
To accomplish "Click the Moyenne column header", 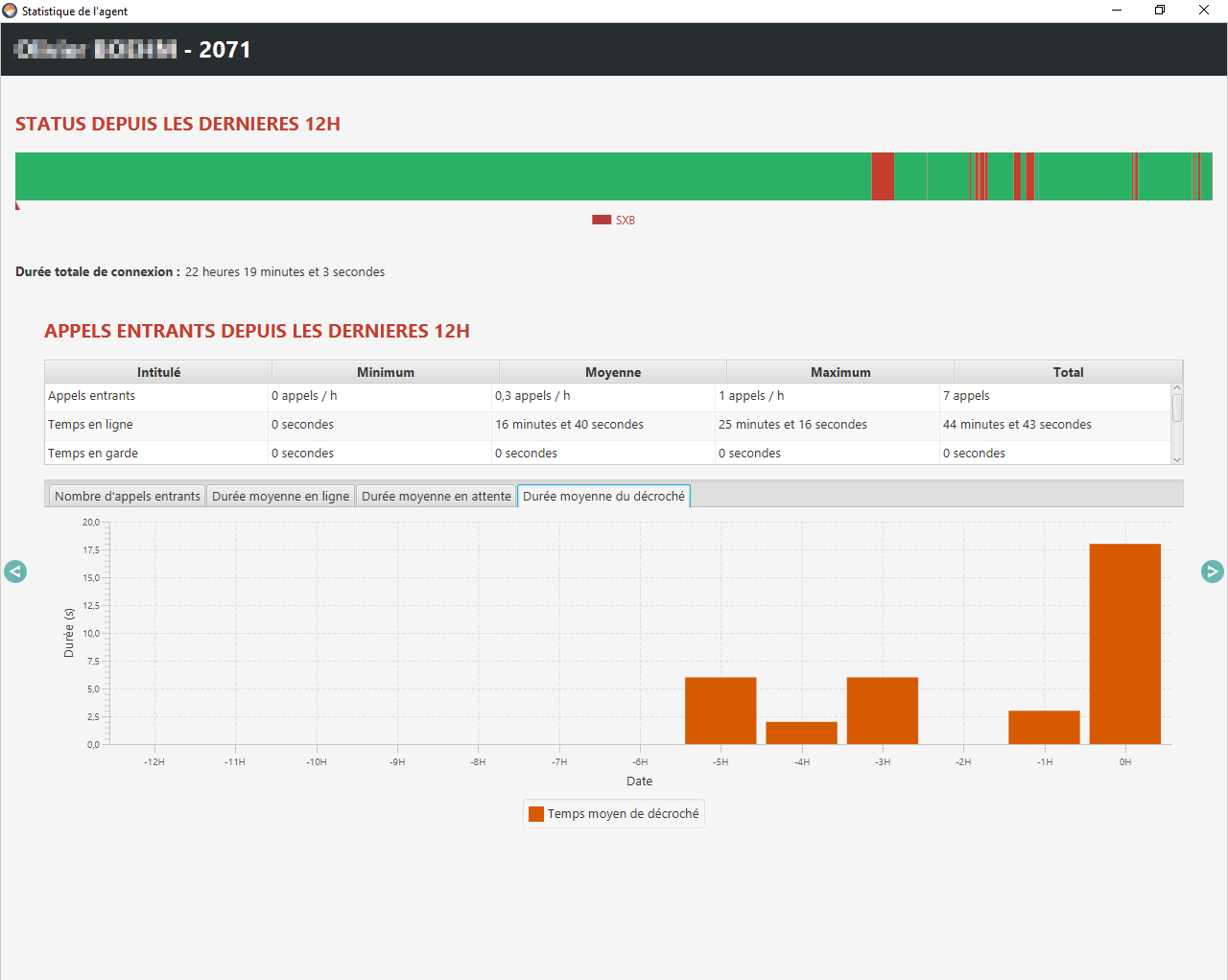I will point(613,372).
